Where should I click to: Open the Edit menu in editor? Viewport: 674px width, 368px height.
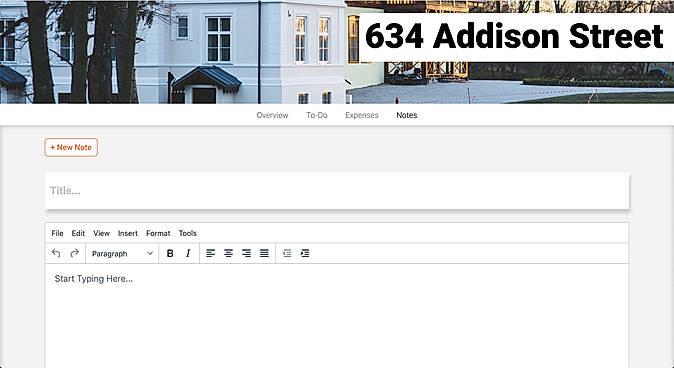point(78,233)
